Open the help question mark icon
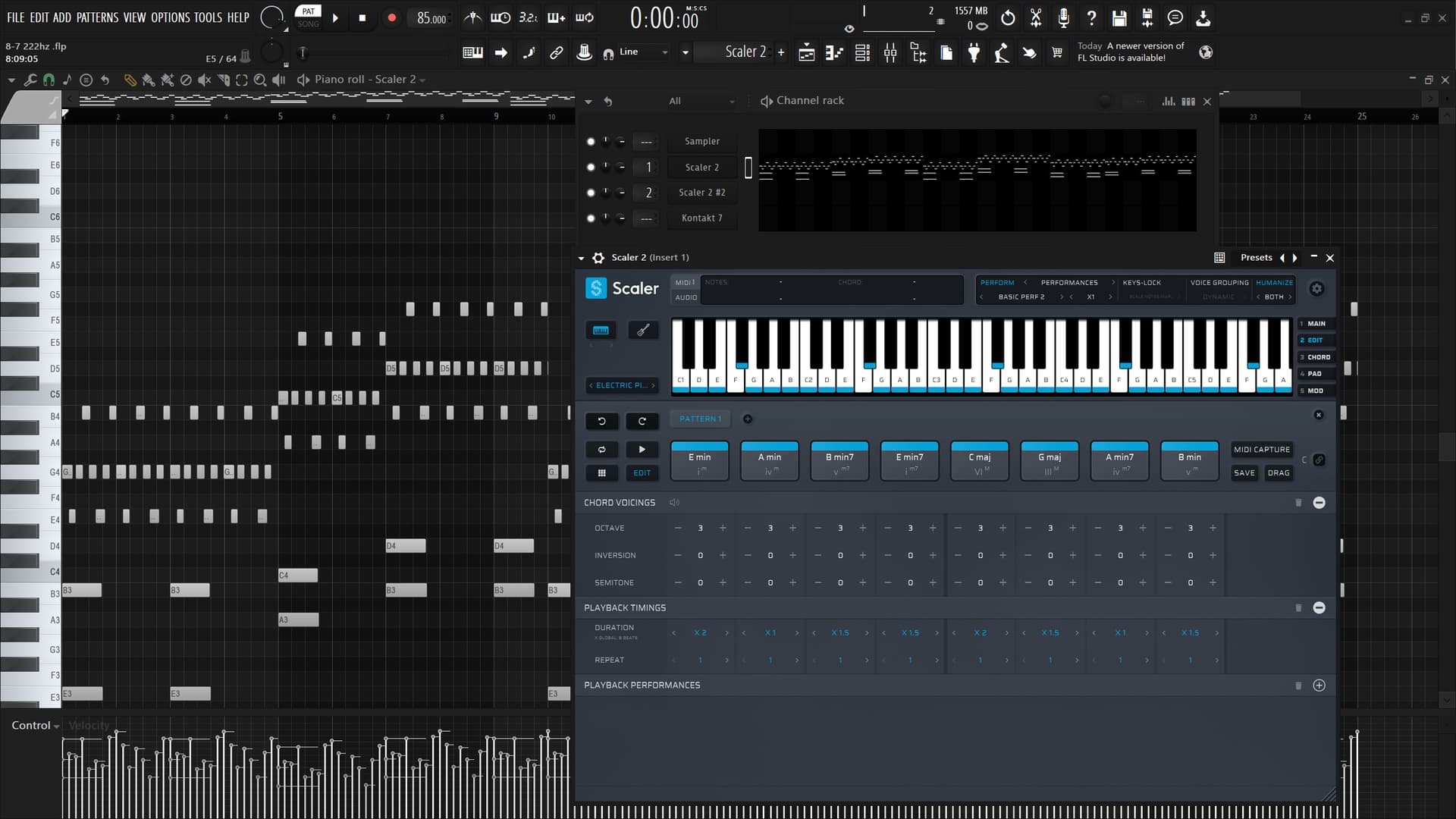 click(x=1091, y=18)
